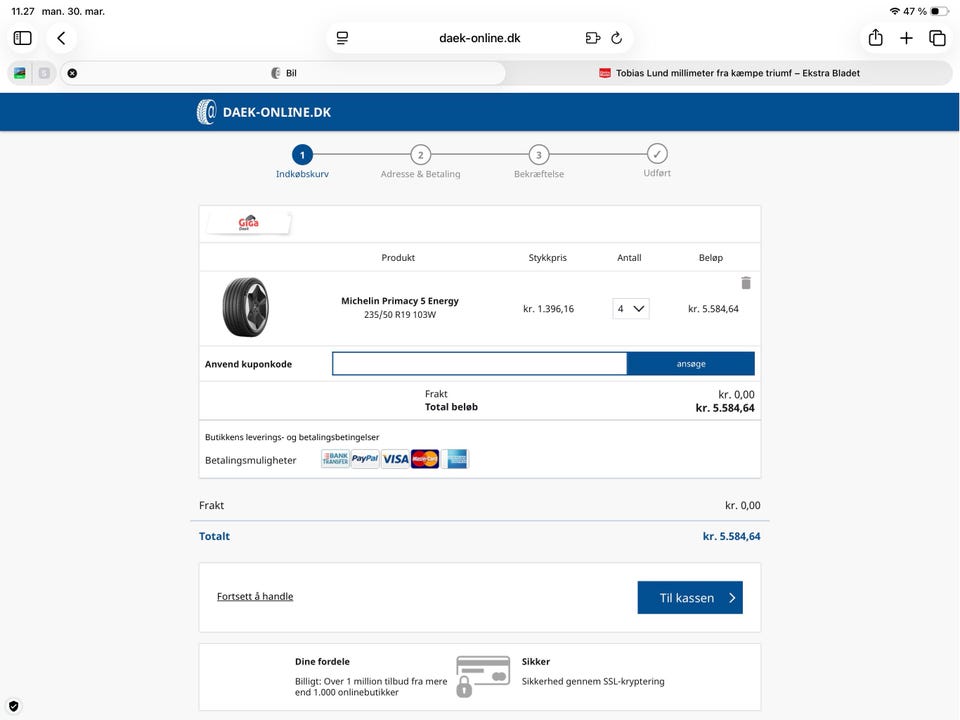The height and width of the screenshot is (720, 960).
Task: Tap the privacy shield icon
Action: 13,706
